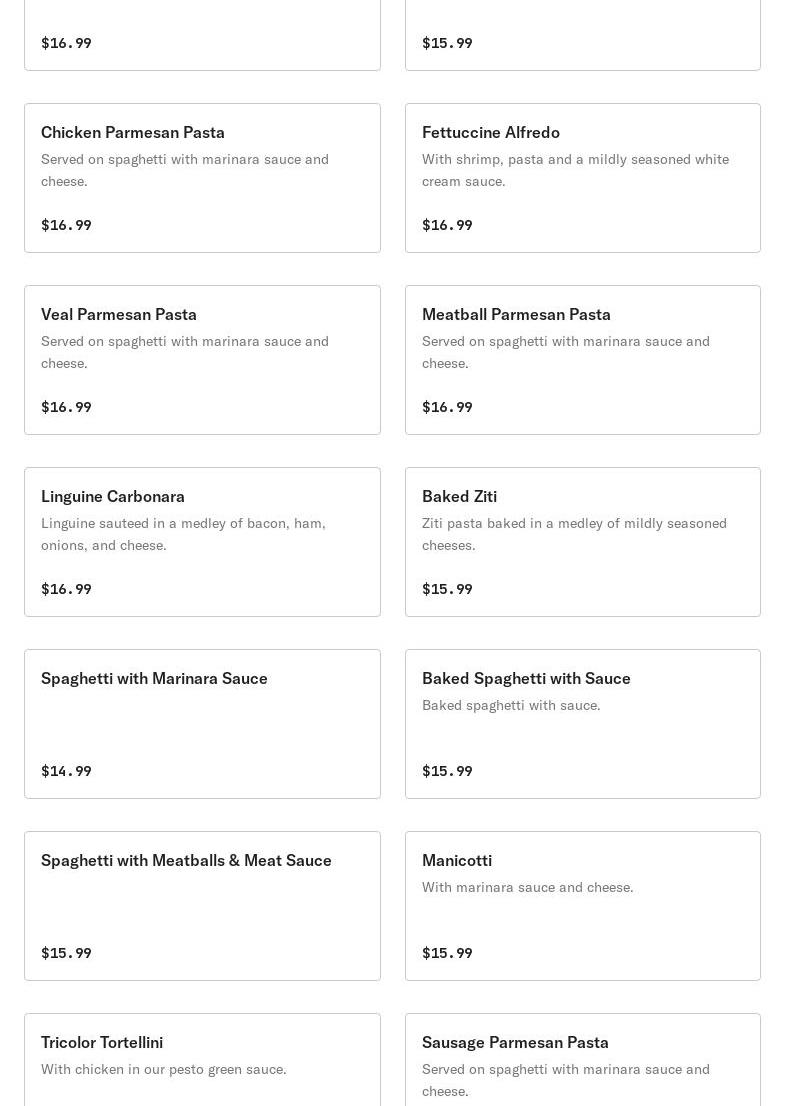Open the Chicken Parmesan Pasta menu item
The height and width of the screenshot is (1106, 785).
pos(133,132)
